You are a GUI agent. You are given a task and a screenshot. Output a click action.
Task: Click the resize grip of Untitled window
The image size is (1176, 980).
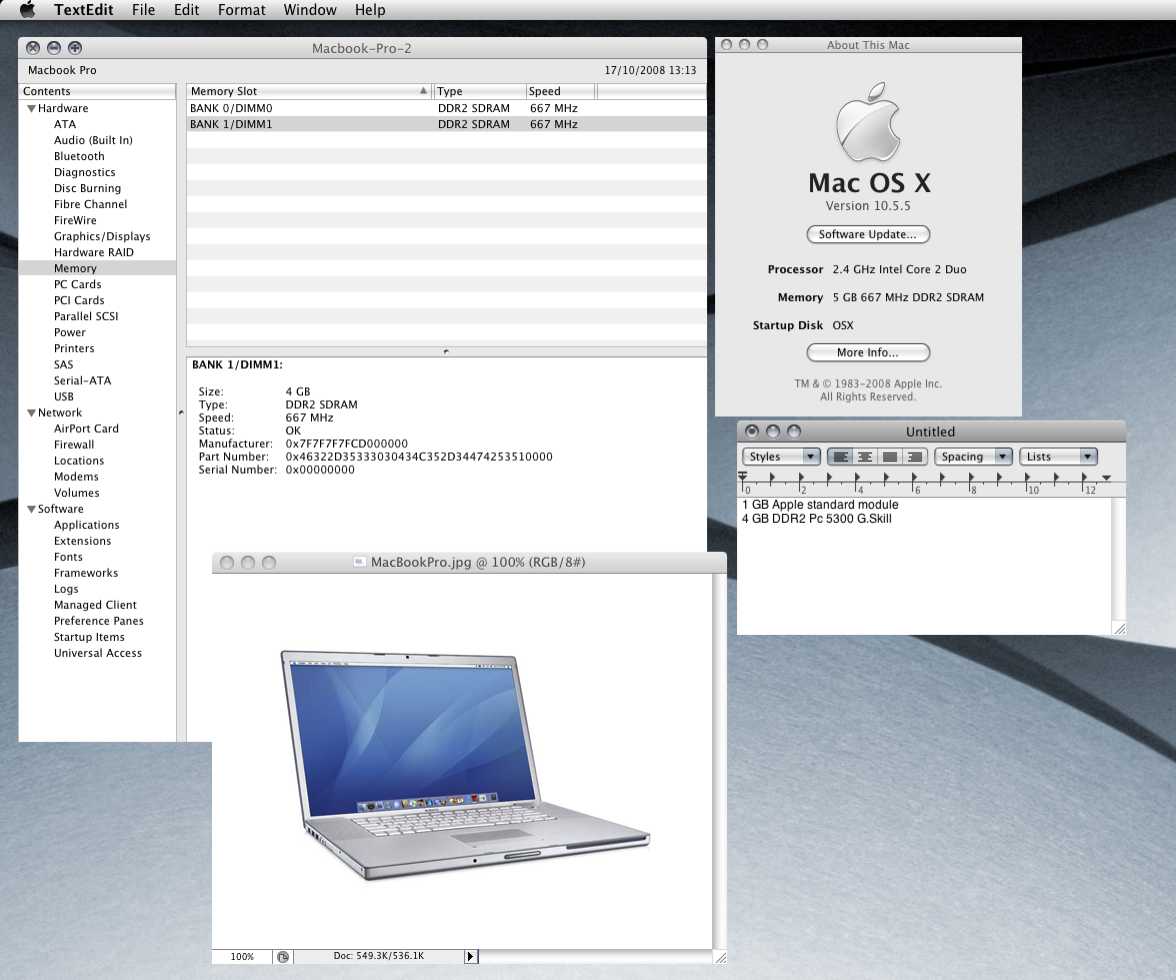[1120, 629]
